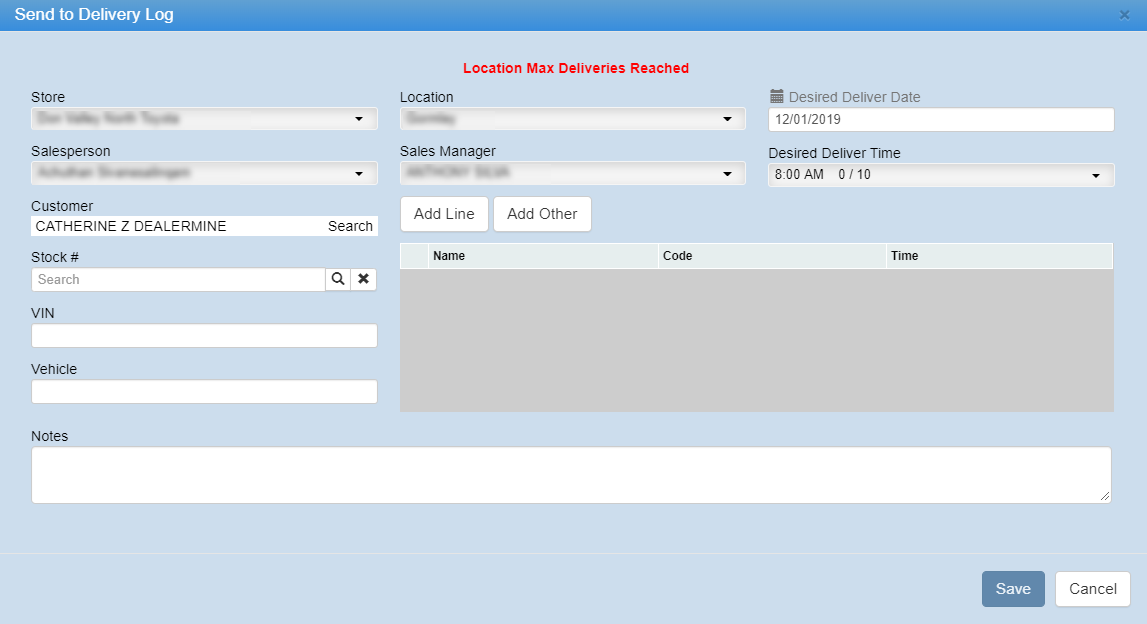Open the Salesperson dropdown list
This screenshot has width=1147, height=624.
point(204,173)
